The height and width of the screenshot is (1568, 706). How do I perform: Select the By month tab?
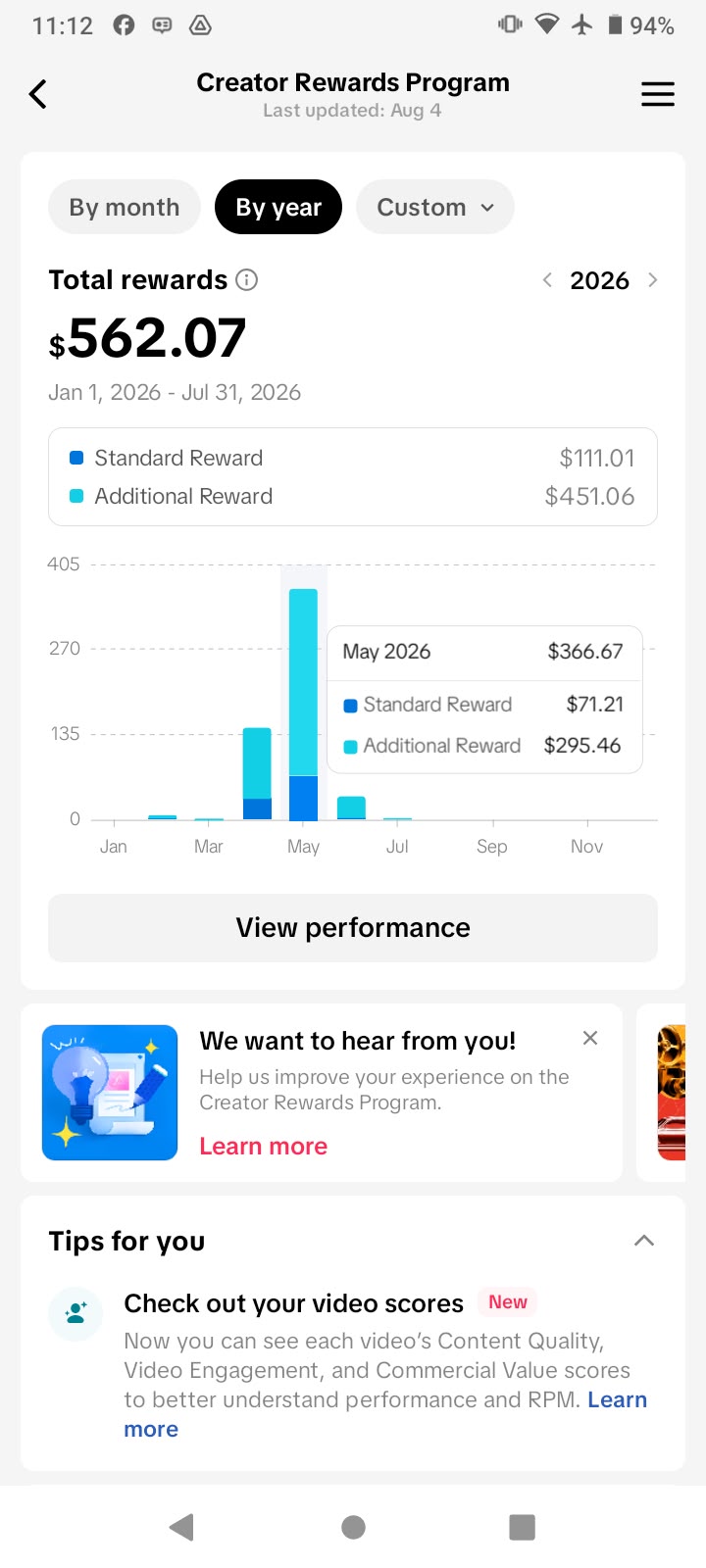pyautogui.click(x=125, y=208)
